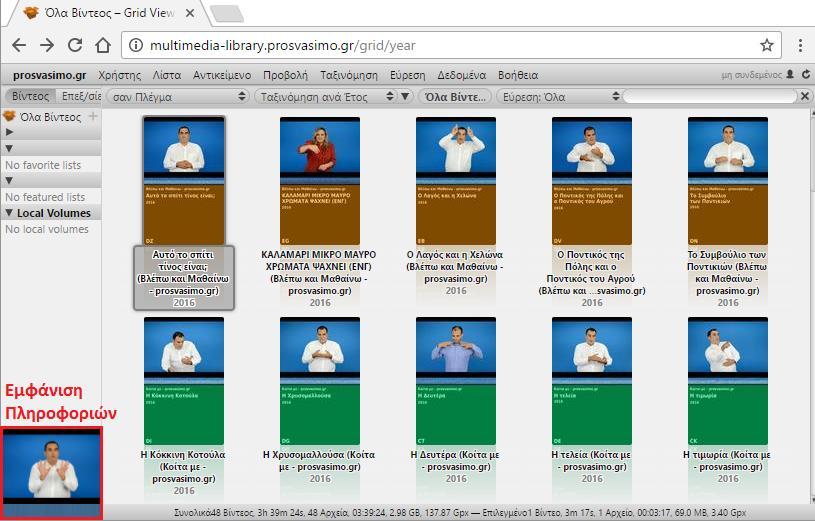
Task: Play the sign-language info video in bottom corner
Action: tap(51, 471)
